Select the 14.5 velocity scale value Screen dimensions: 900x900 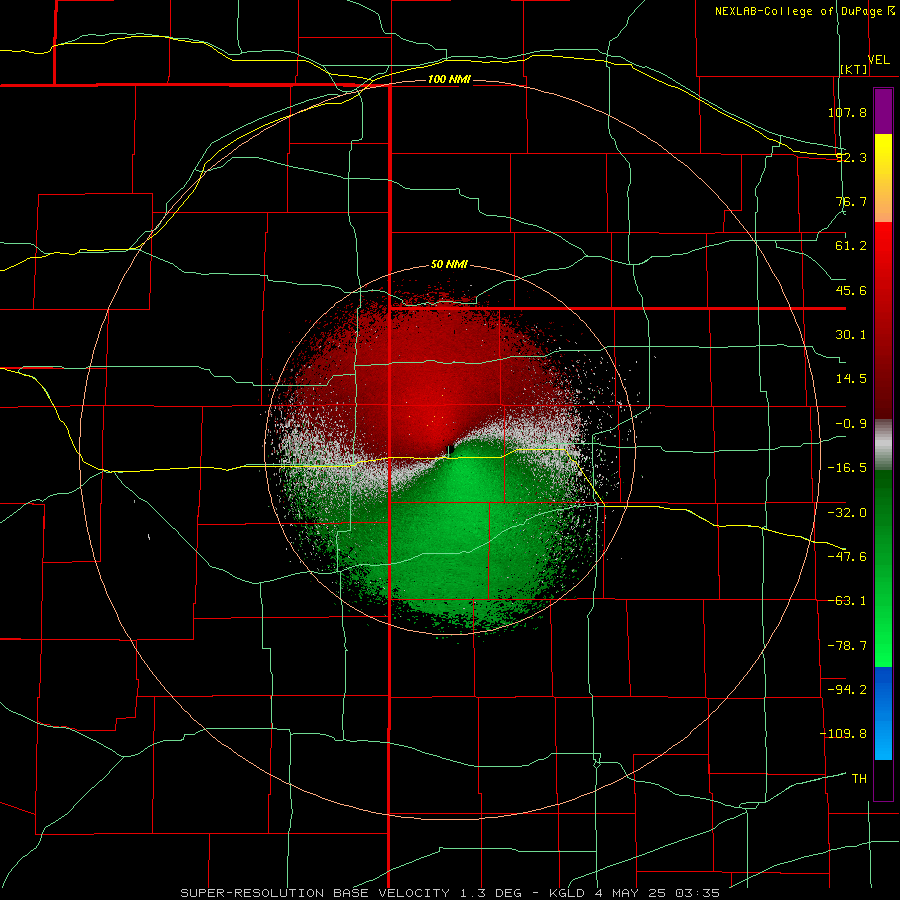pos(851,379)
